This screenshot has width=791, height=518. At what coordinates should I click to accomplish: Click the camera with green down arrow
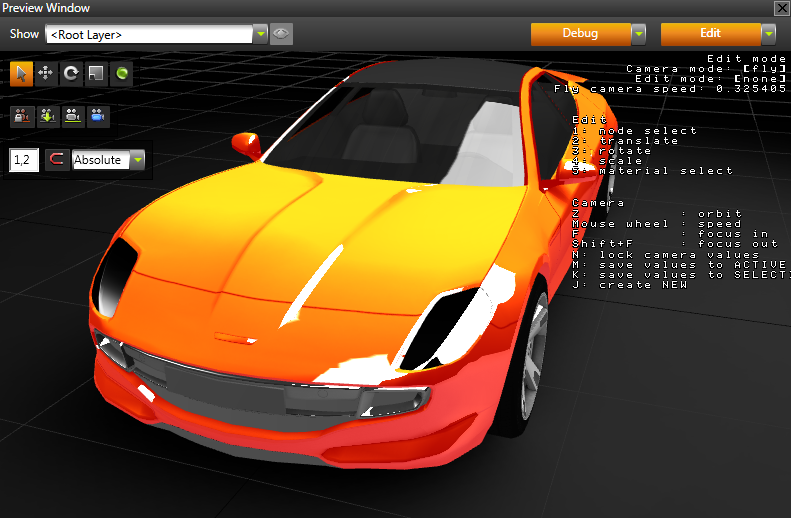tap(46, 116)
